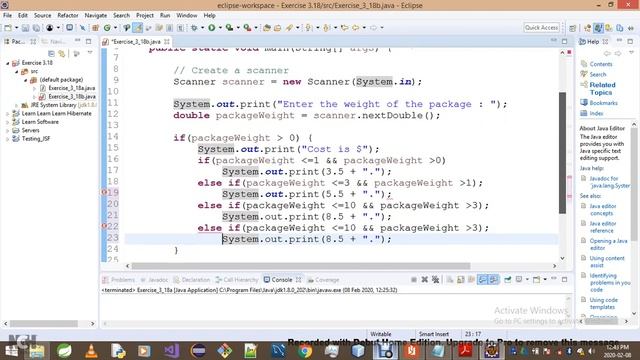Open dropdown arrow next to Run button
Image resolution: width=640 pixels, height=360 pixels.
(220, 28)
